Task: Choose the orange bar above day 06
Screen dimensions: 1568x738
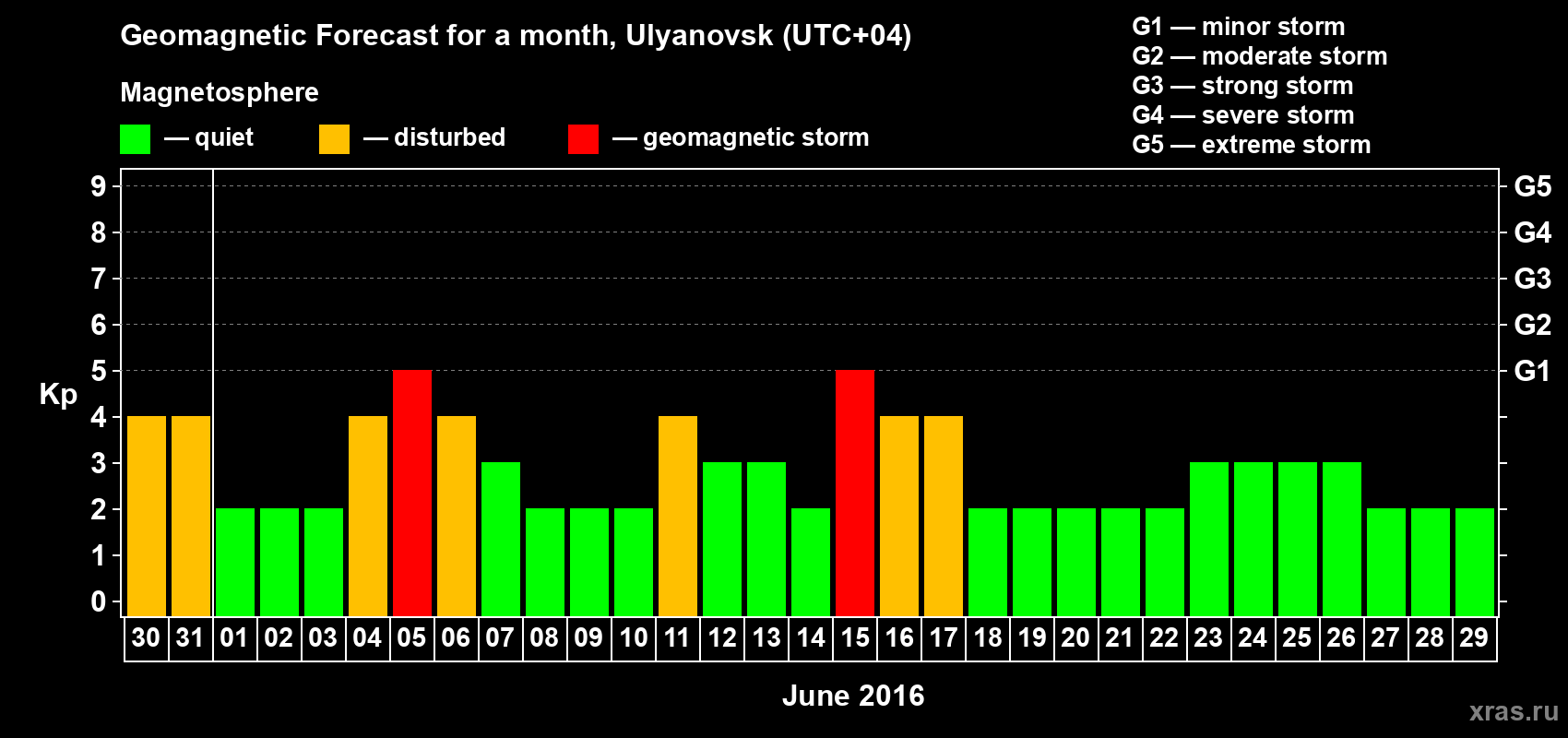Action: pos(457,517)
